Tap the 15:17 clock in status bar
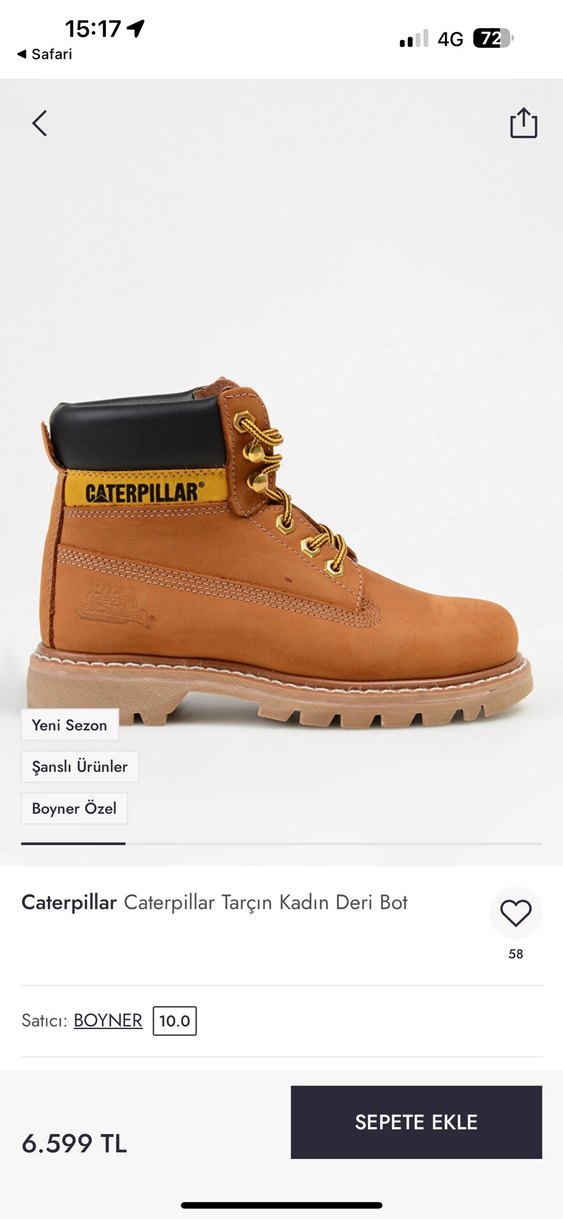 (92, 28)
